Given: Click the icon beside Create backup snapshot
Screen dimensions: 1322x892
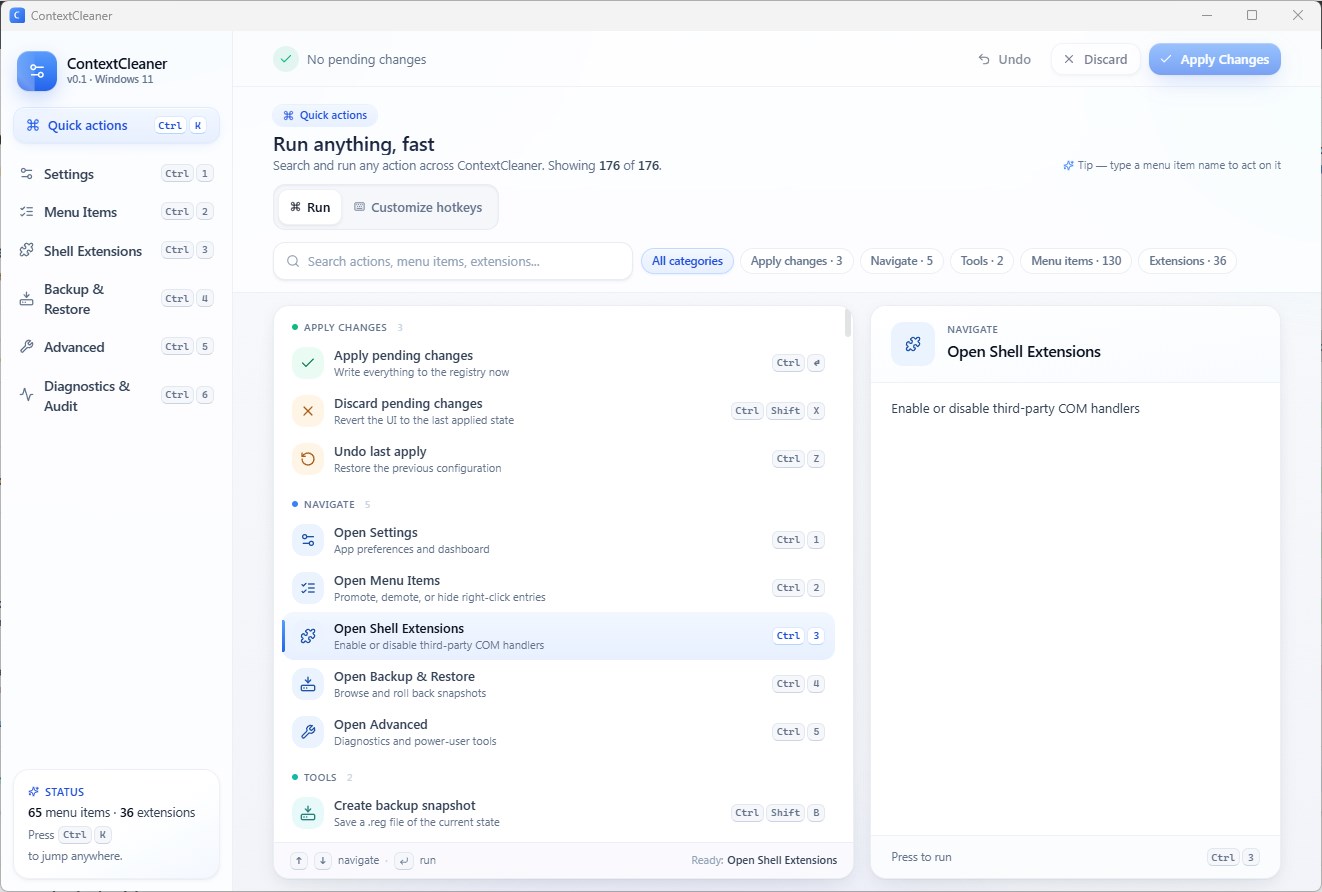Looking at the screenshot, I should pyautogui.click(x=308, y=813).
